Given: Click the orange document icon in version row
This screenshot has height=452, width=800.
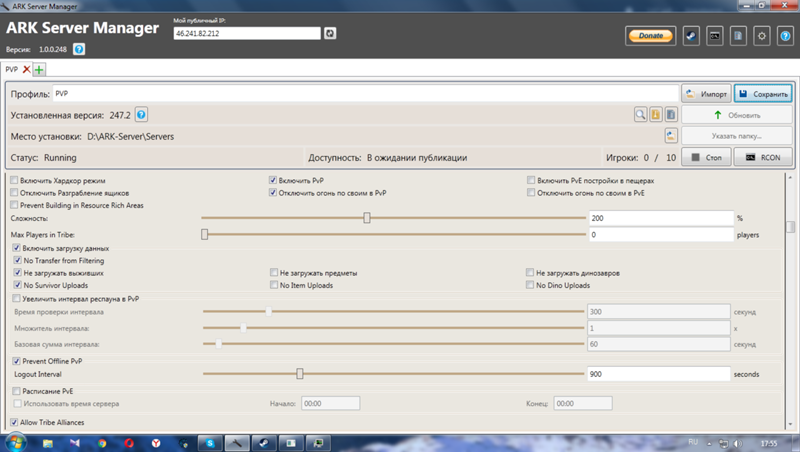Looking at the screenshot, I should tap(656, 115).
